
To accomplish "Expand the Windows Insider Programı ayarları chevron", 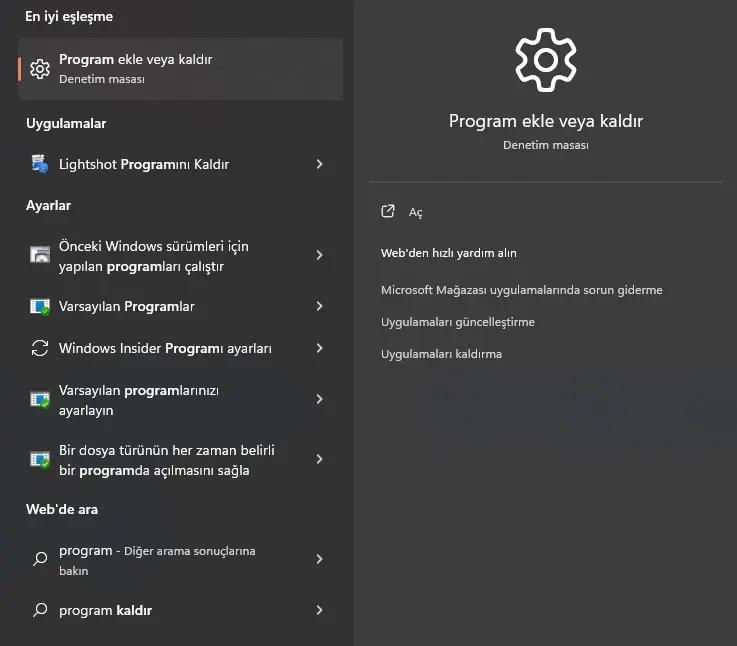I will [319, 349].
